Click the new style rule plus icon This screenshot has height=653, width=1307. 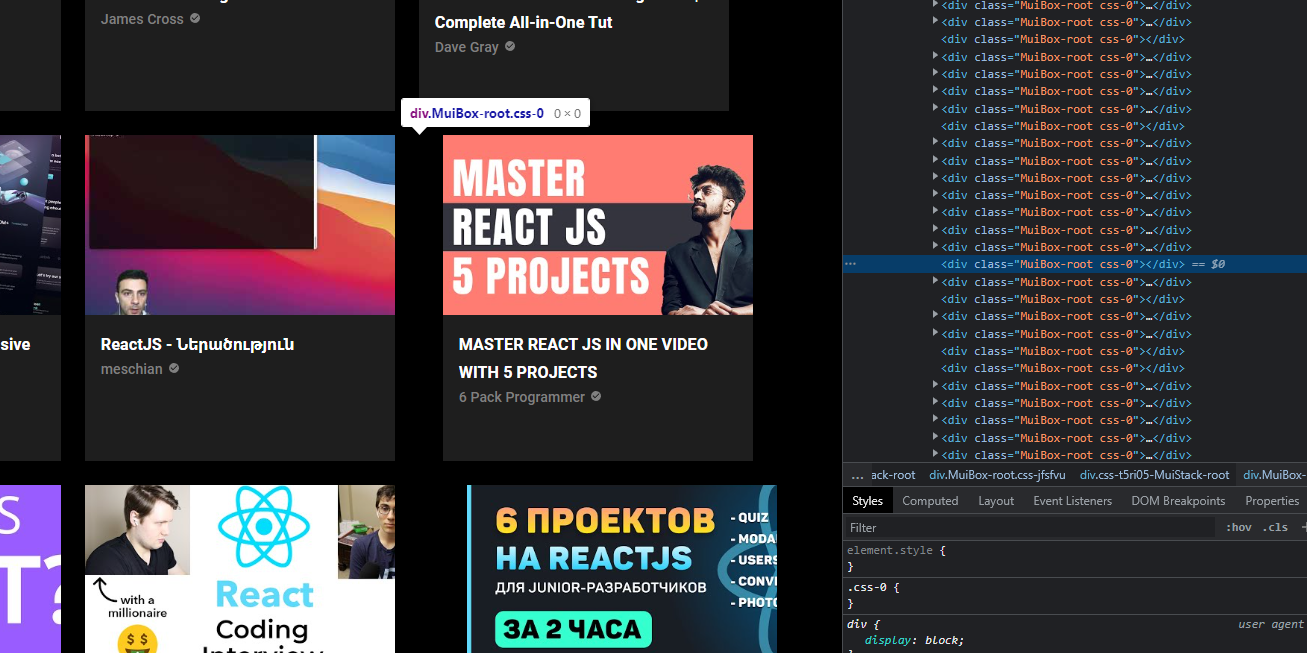(1301, 527)
